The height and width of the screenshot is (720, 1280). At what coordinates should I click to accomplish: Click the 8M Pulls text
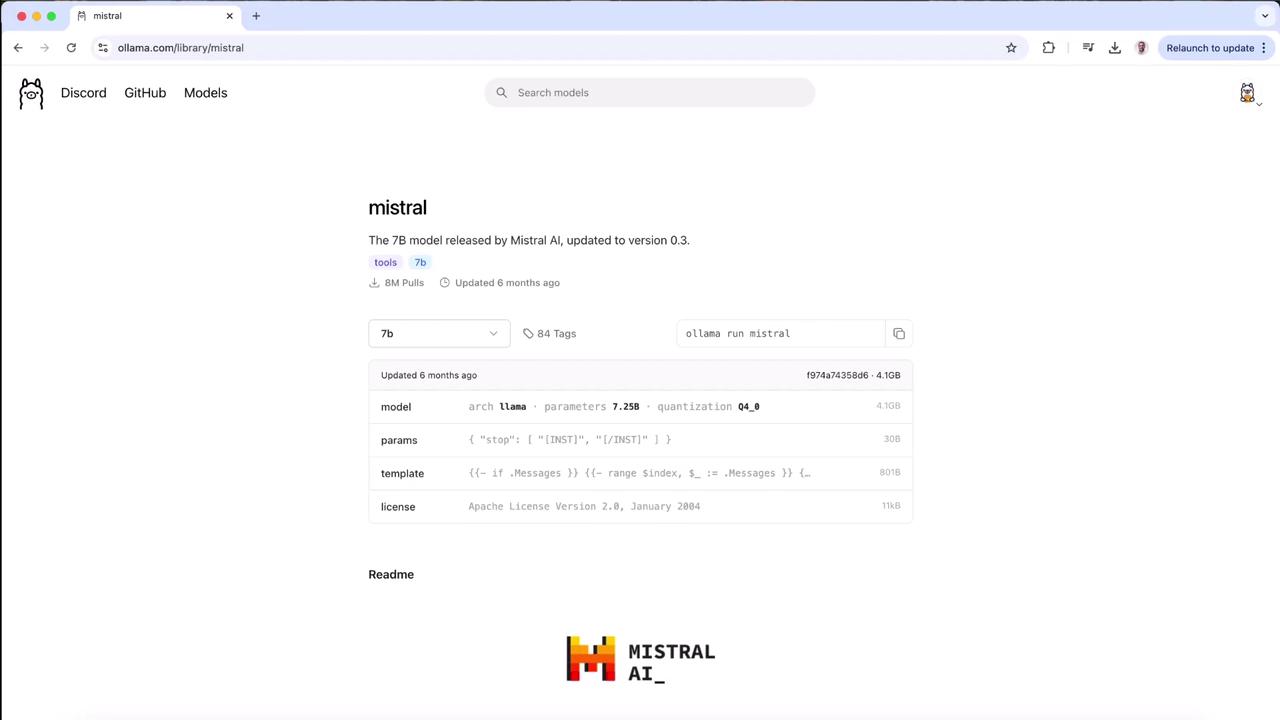point(404,283)
